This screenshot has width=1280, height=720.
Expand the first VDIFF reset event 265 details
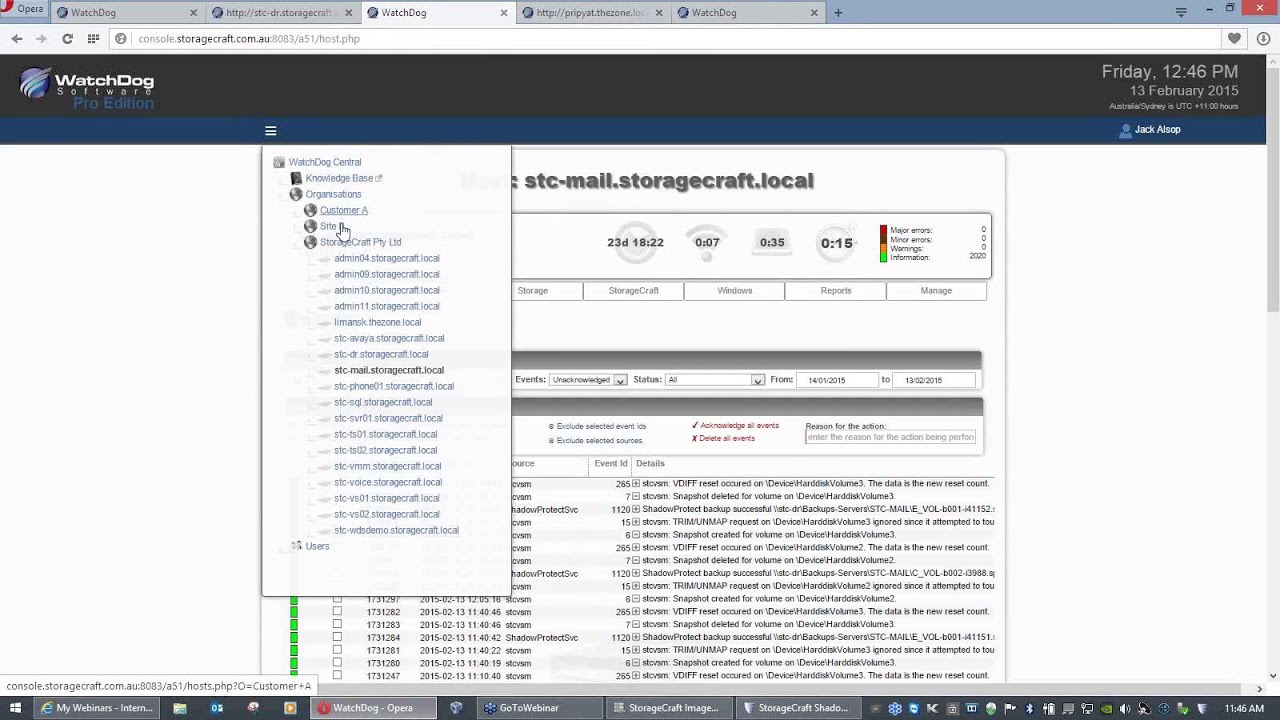636,484
